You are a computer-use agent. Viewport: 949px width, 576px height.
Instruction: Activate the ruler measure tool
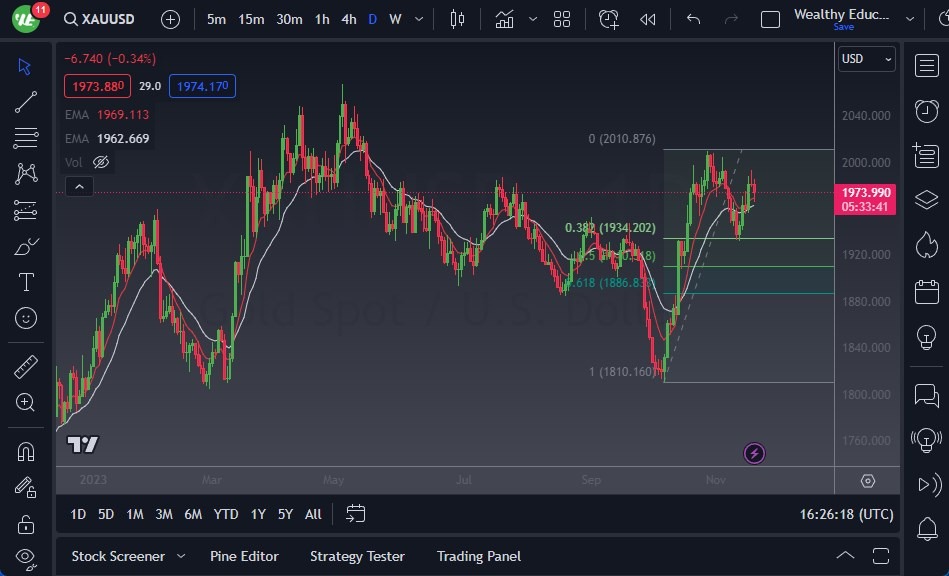26,367
